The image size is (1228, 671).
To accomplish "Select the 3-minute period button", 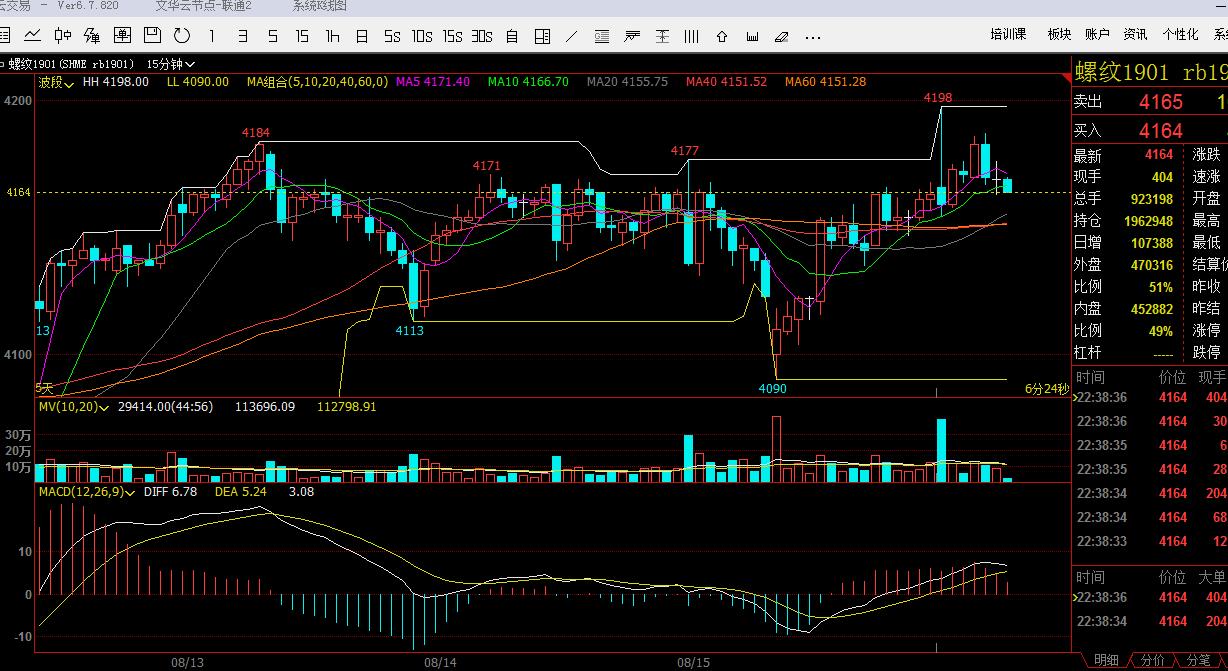I will click(x=243, y=36).
